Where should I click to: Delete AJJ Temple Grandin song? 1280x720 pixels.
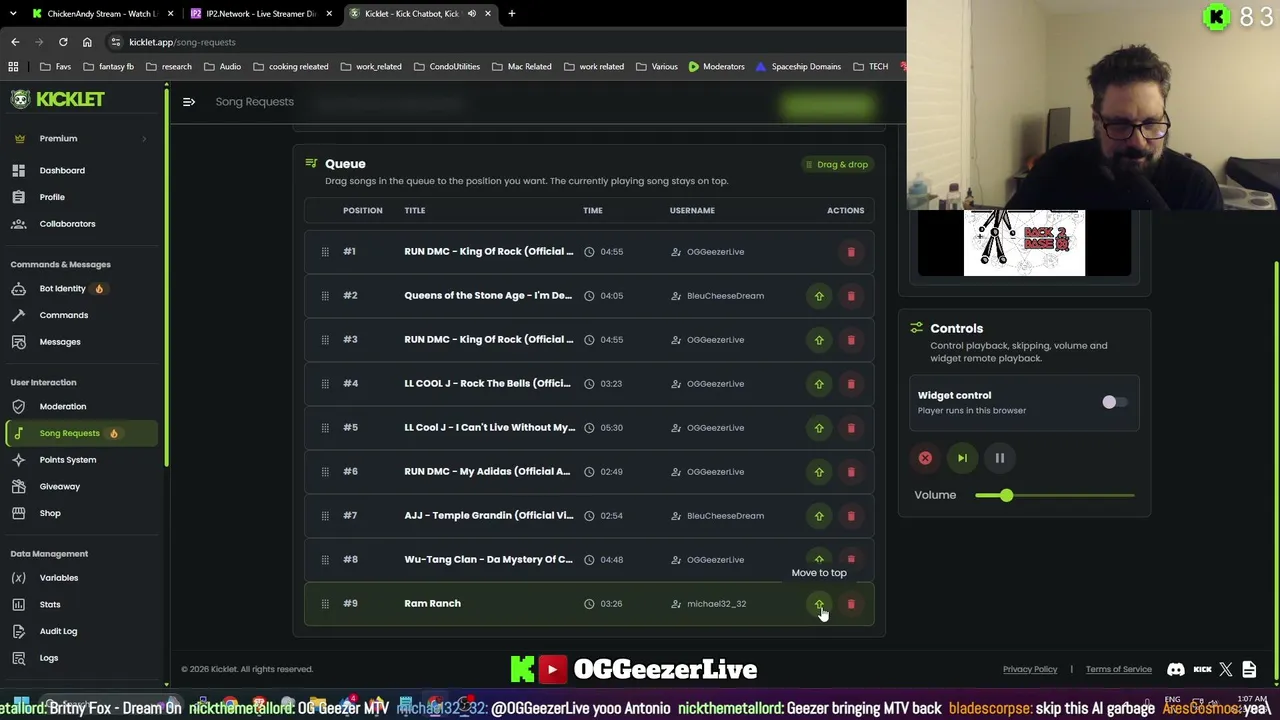click(851, 516)
